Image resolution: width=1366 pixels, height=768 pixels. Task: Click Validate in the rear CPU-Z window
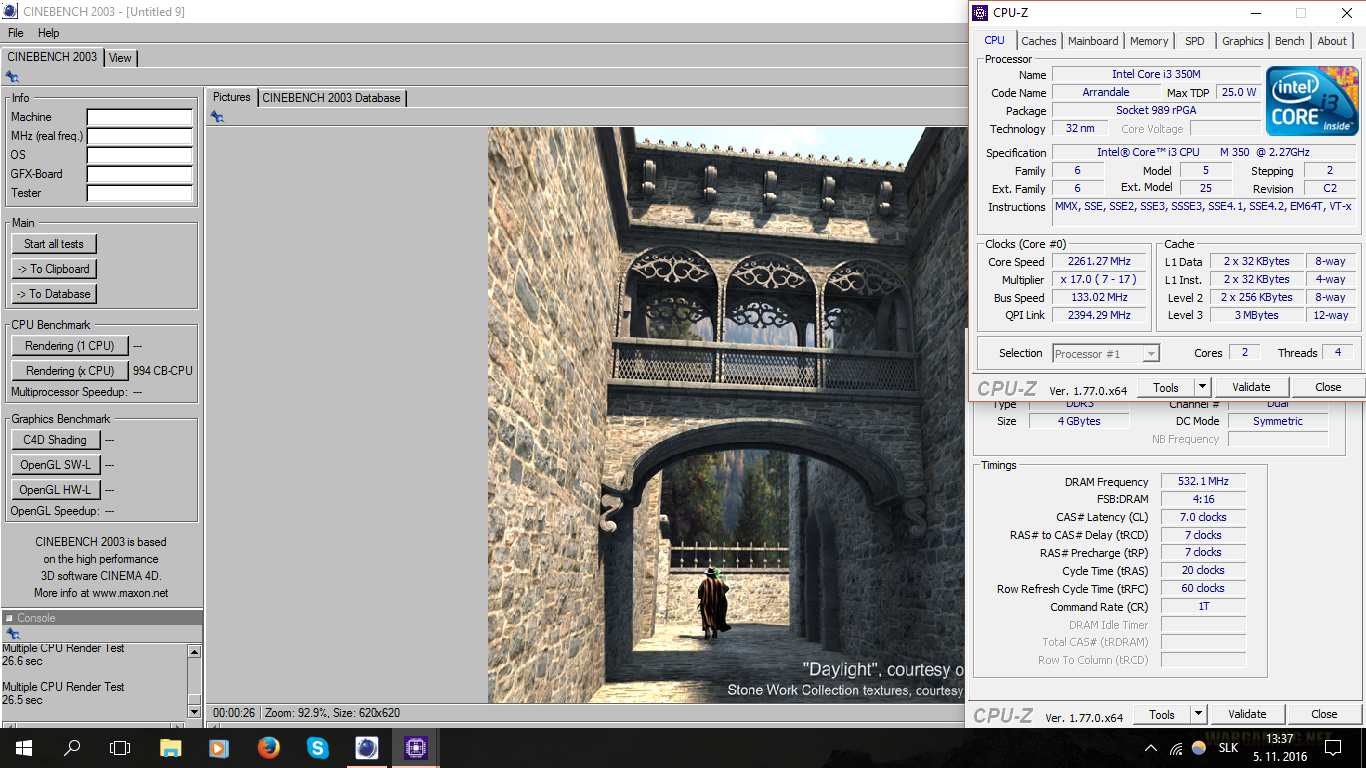(1247, 714)
